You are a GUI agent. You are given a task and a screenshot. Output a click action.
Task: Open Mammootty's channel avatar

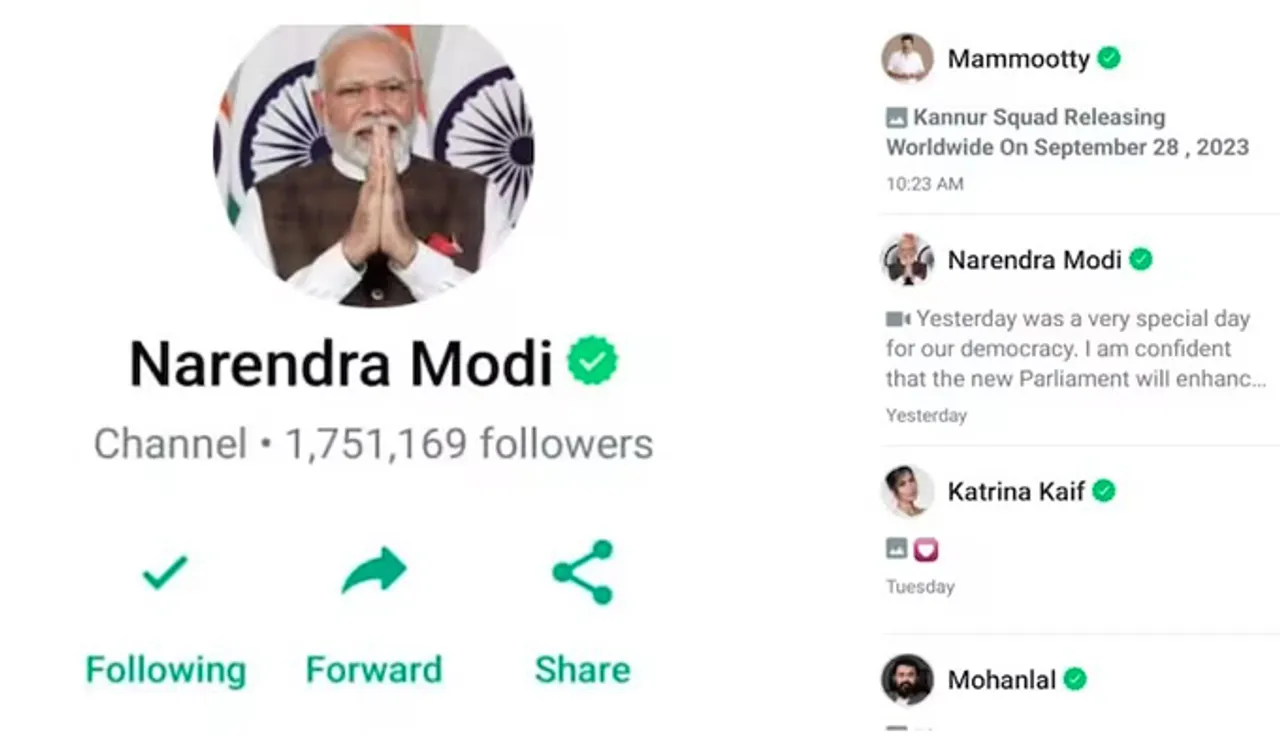(908, 58)
